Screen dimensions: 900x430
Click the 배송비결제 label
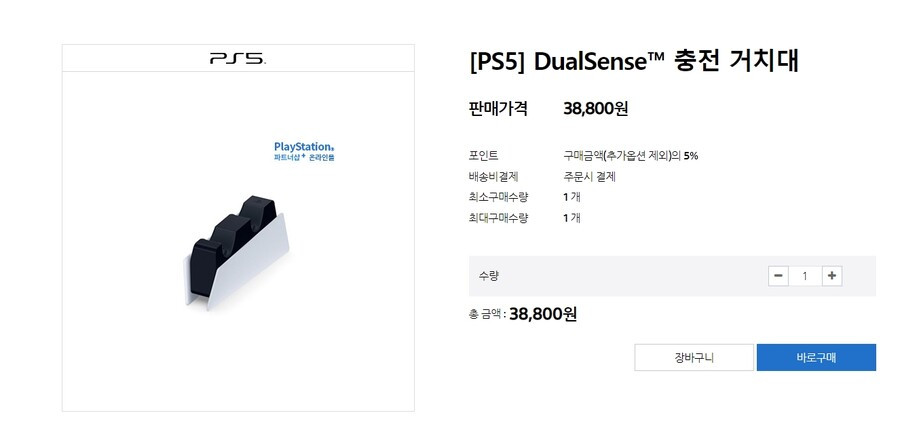point(494,177)
